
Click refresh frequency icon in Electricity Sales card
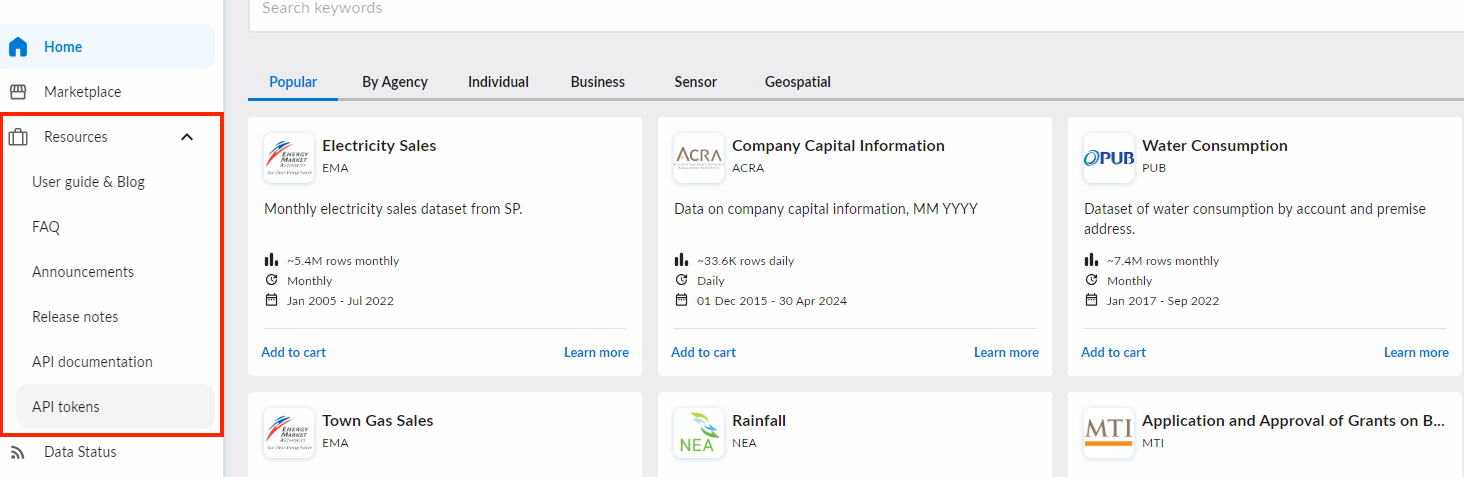tap(271, 280)
